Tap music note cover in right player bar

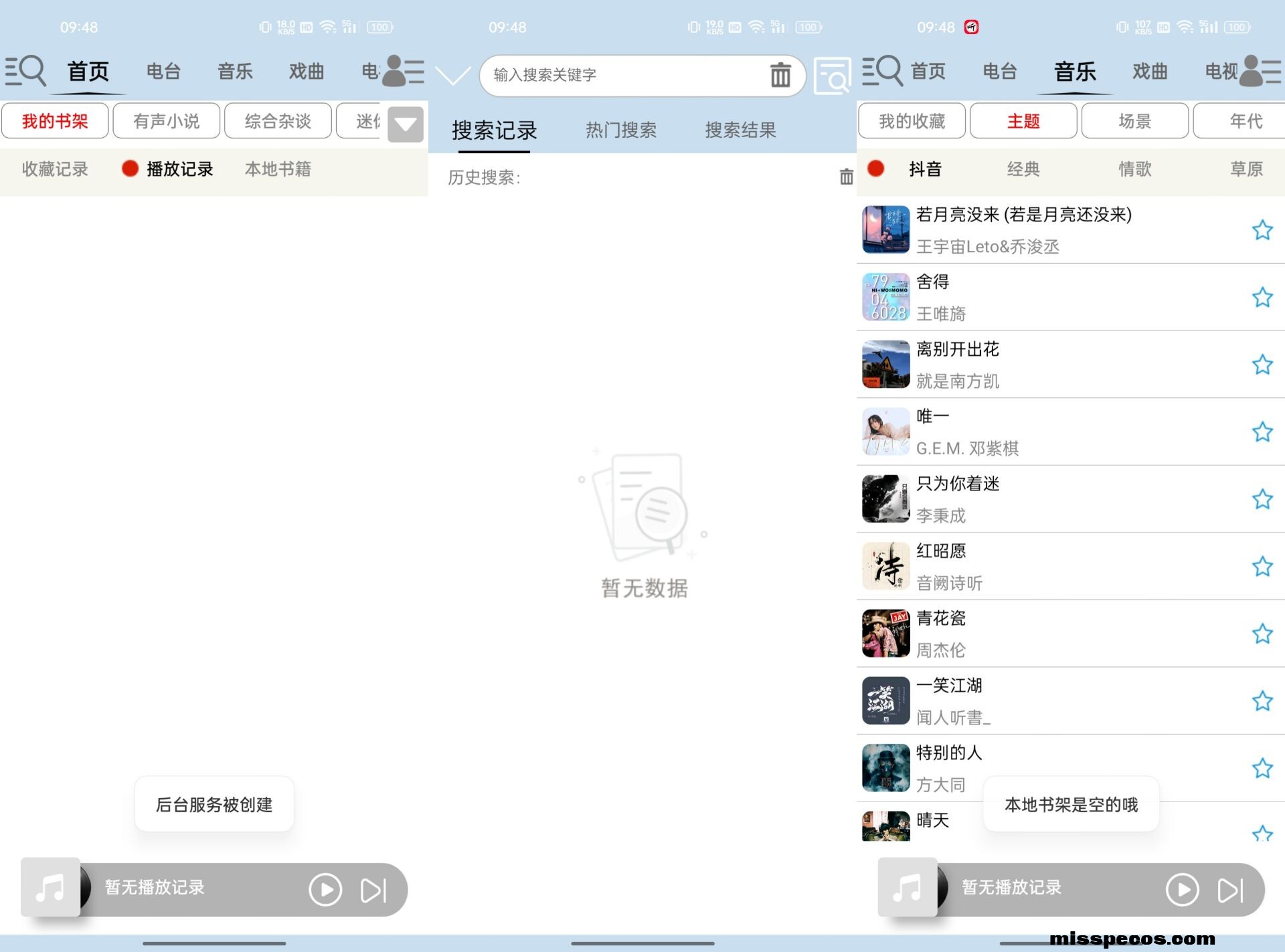tap(908, 887)
